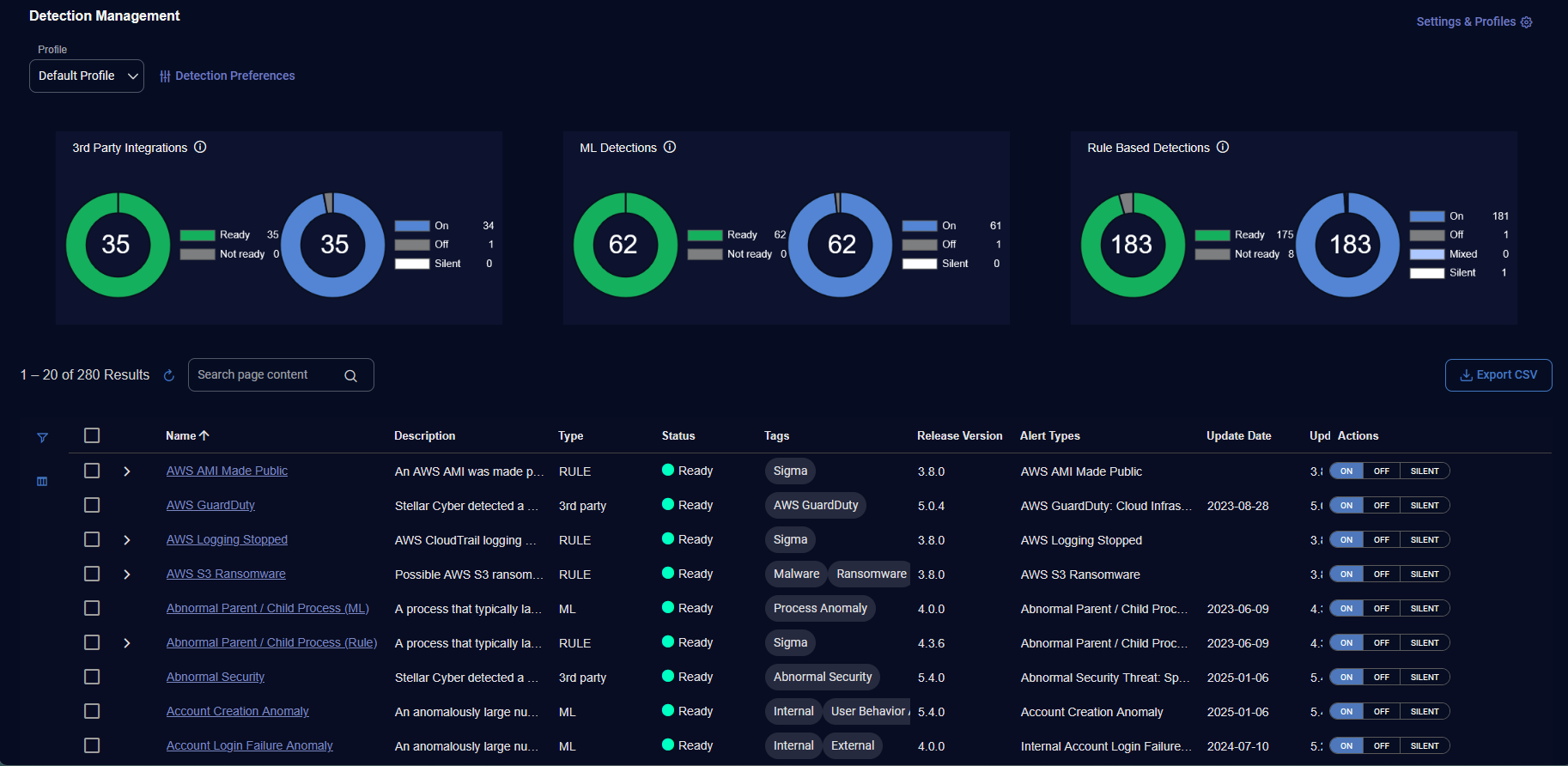The width and height of the screenshot is (1568, 766).
Task: Set AWS GuardDuty to SILENT
Action: (1425, 505)
